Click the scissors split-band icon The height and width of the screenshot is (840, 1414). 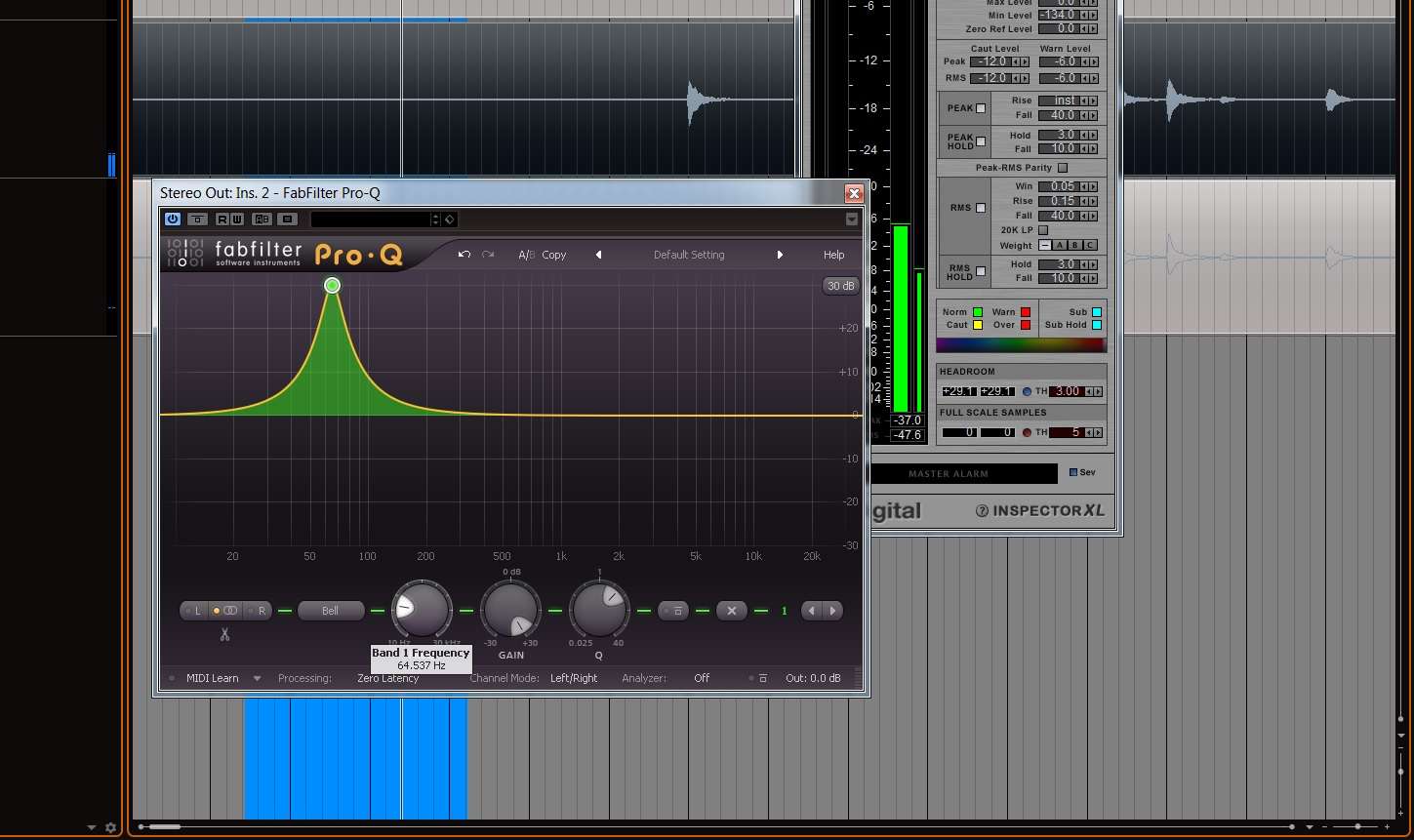pyautogui.click(x=224, y=635)
